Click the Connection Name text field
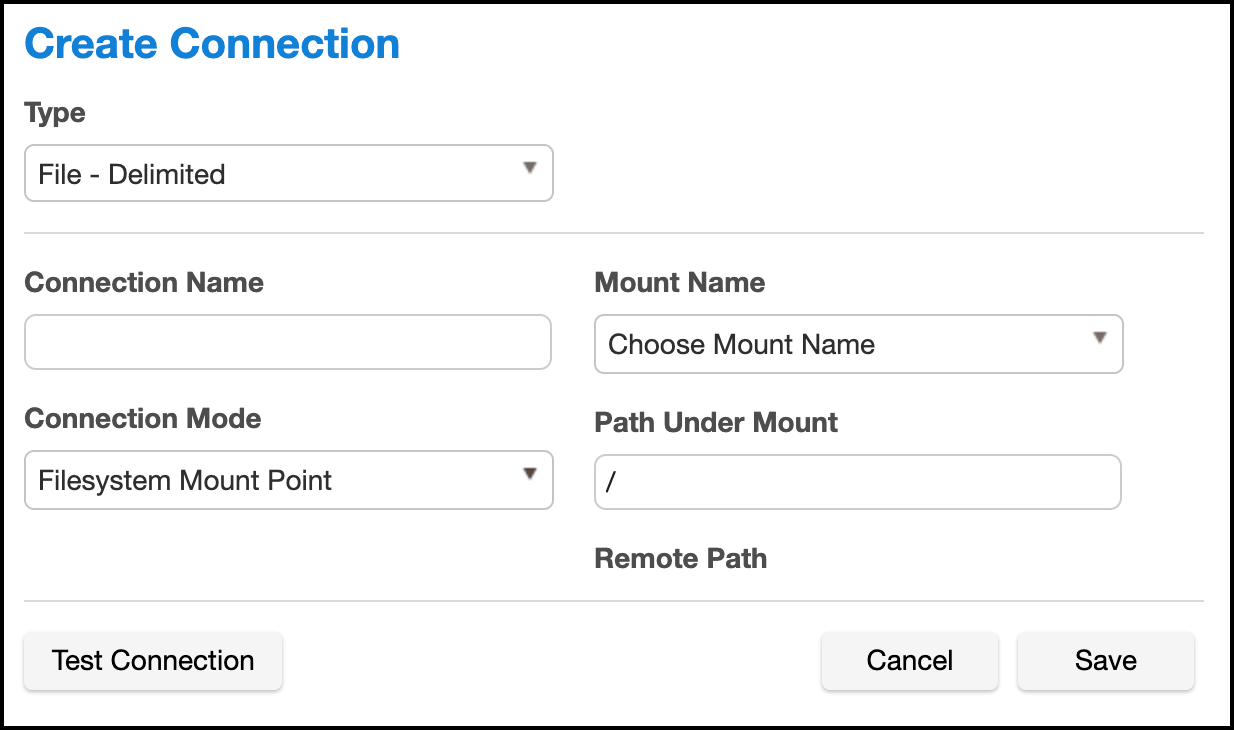The width and height of the screenshot is (1234, 730). pyautogui.click(x=288, y=343)
